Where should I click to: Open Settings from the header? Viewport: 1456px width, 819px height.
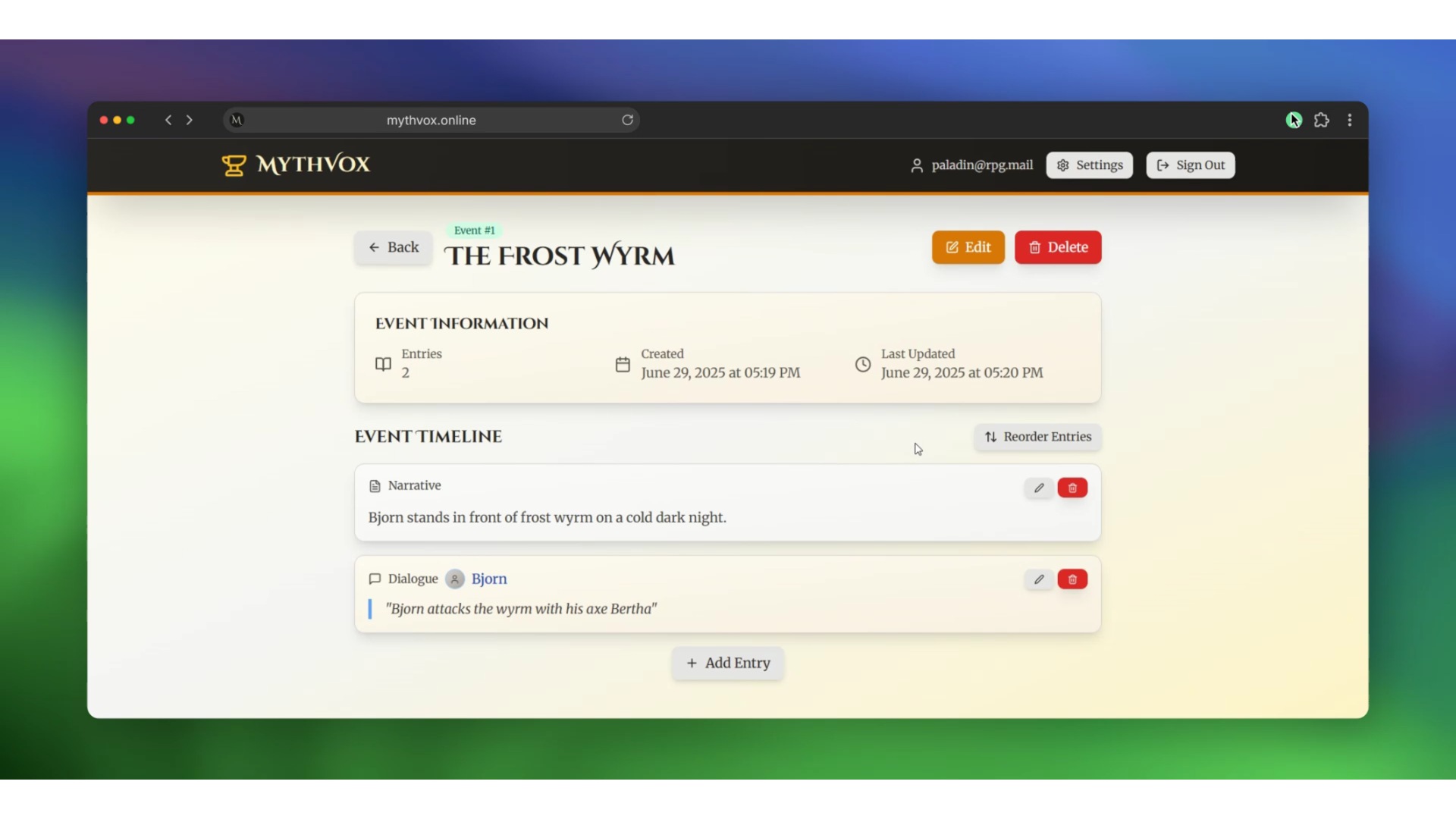pos(1089,165)
